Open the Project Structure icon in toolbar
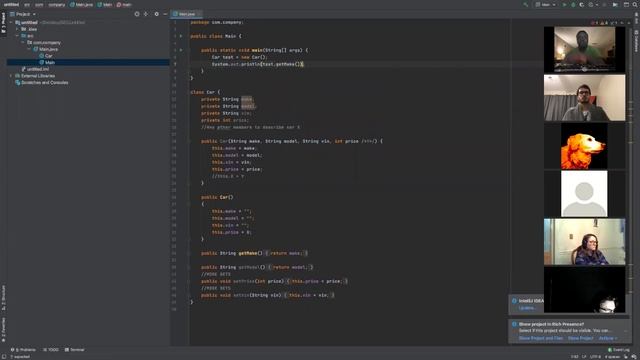Viewport: 640px width, 360px height. click(626, 4)
